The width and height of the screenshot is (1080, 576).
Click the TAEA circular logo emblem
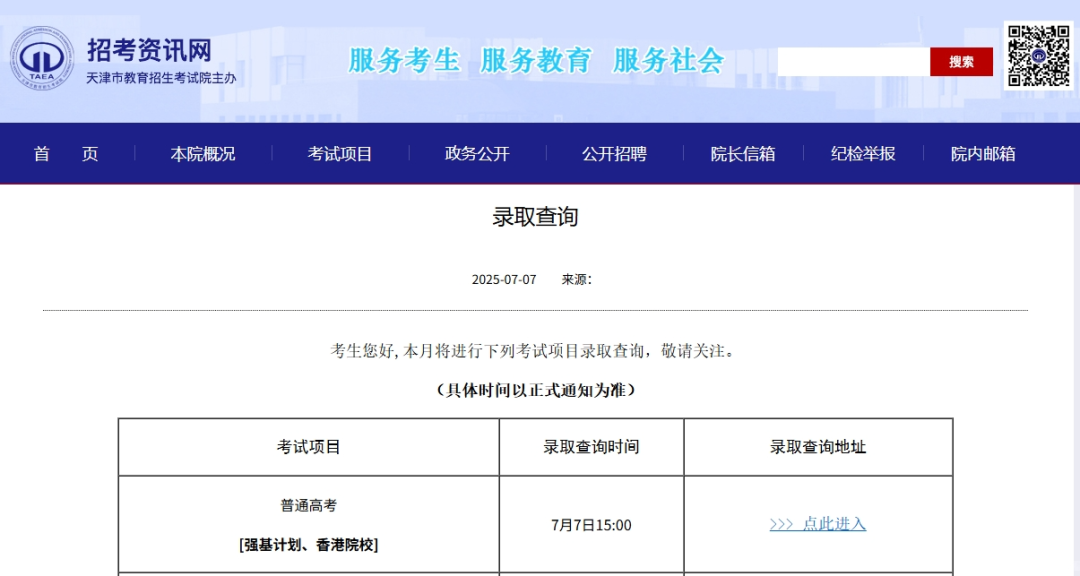42,58
